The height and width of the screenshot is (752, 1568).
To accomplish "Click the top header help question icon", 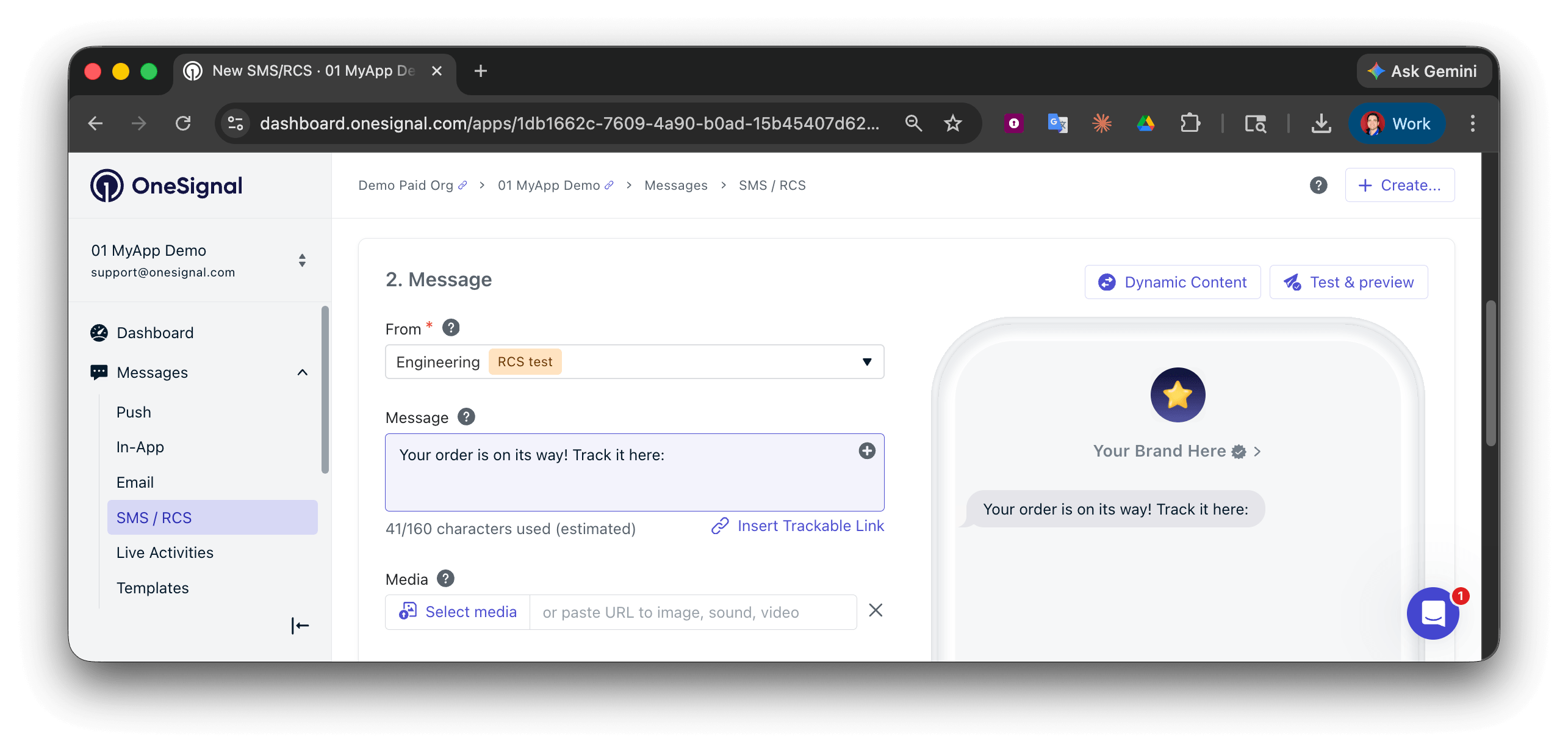I will coord(1318,186).
